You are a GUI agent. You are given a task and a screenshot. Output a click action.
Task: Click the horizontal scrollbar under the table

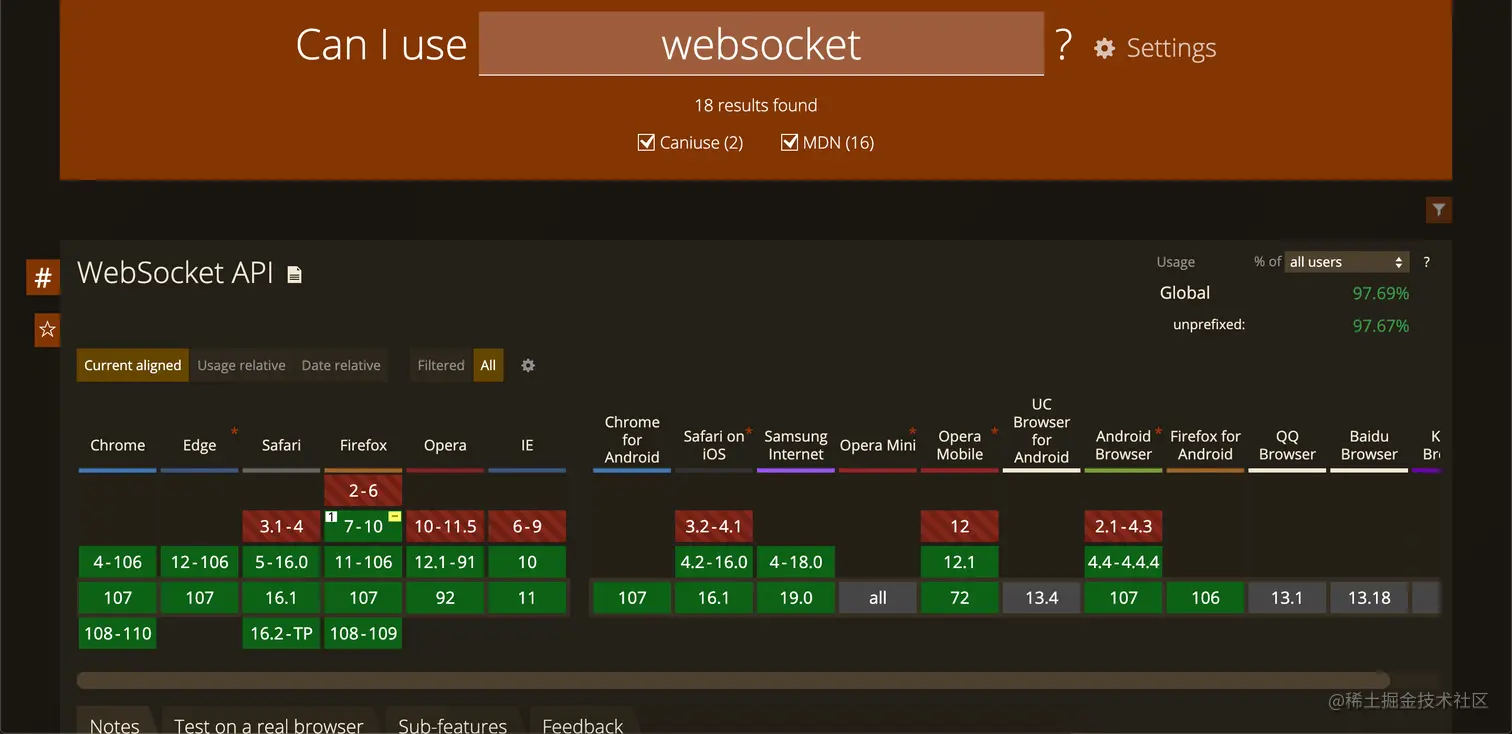[733, 680]
